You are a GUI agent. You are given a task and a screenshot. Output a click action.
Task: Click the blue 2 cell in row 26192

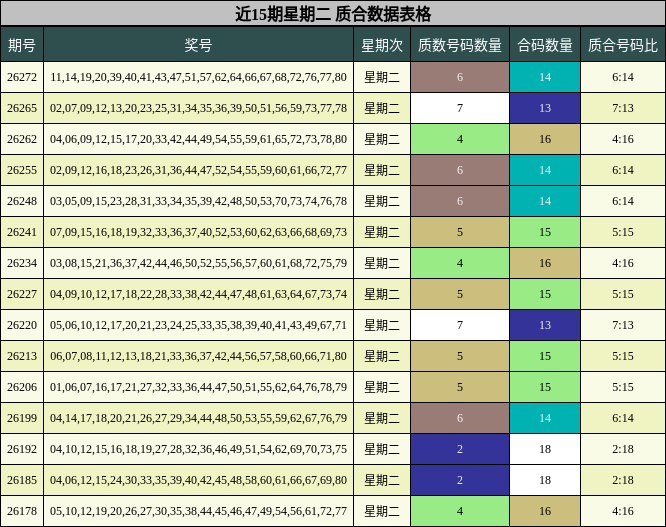(x=460, y=449)
